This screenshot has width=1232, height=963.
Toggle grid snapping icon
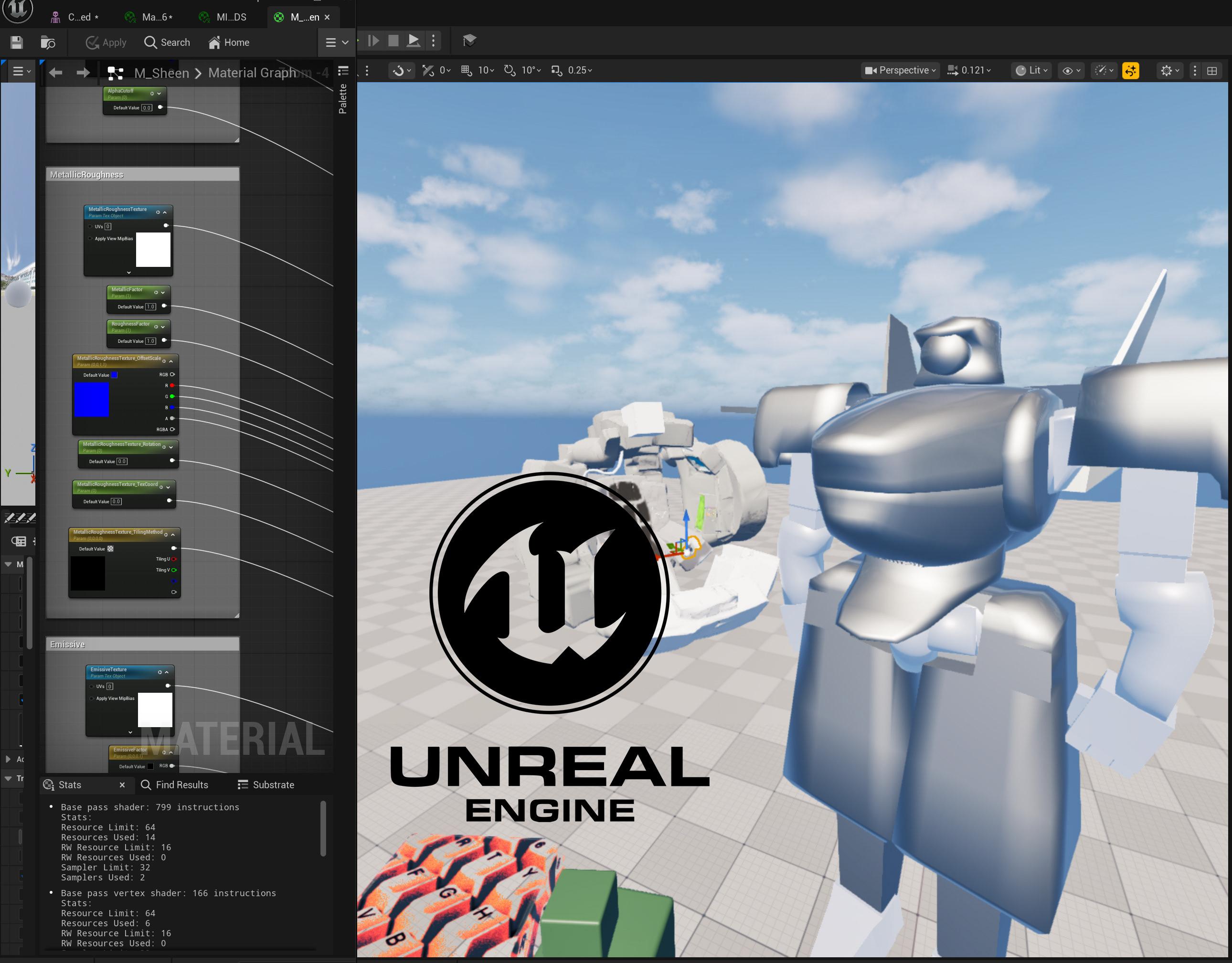(466, 71)
